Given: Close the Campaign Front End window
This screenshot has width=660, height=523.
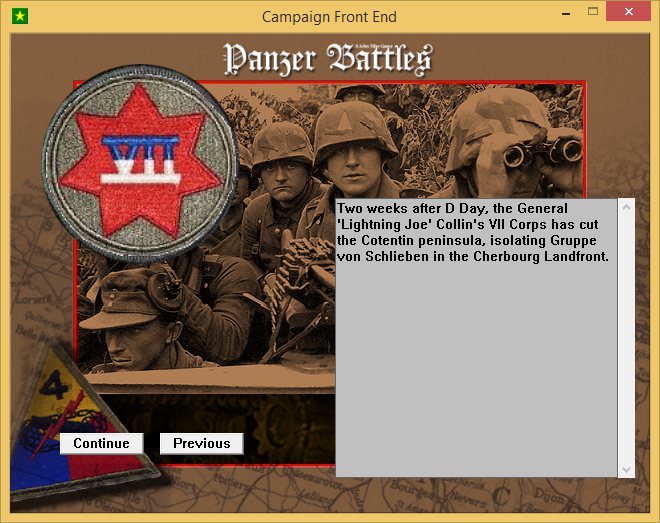Looking at the screenshot, I should coord(629,11).
